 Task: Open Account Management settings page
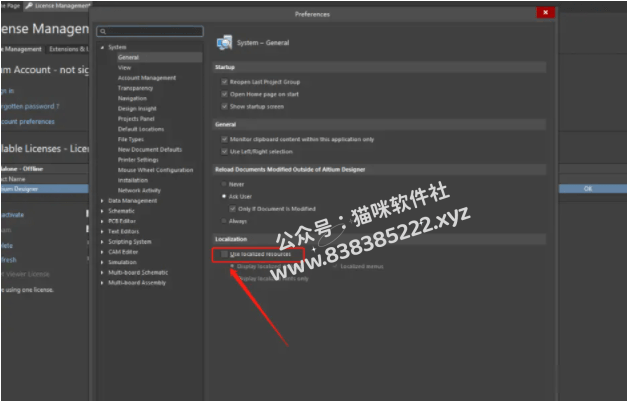147,78
